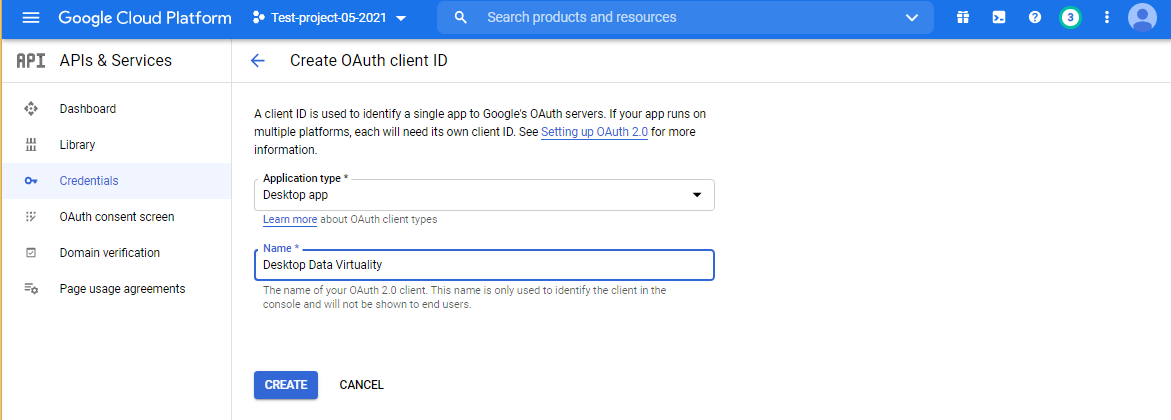Open the Help question mark icon
The height and width of the screenshot is (420, 1171).
(x=1034, y=18)
